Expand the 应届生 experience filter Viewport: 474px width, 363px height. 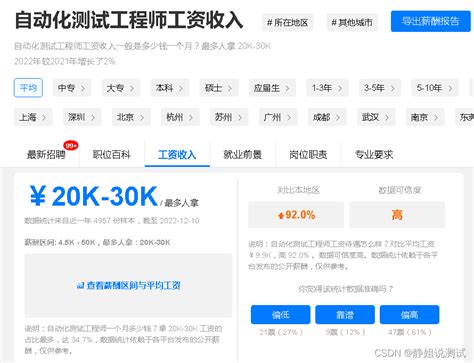[272, 88]
